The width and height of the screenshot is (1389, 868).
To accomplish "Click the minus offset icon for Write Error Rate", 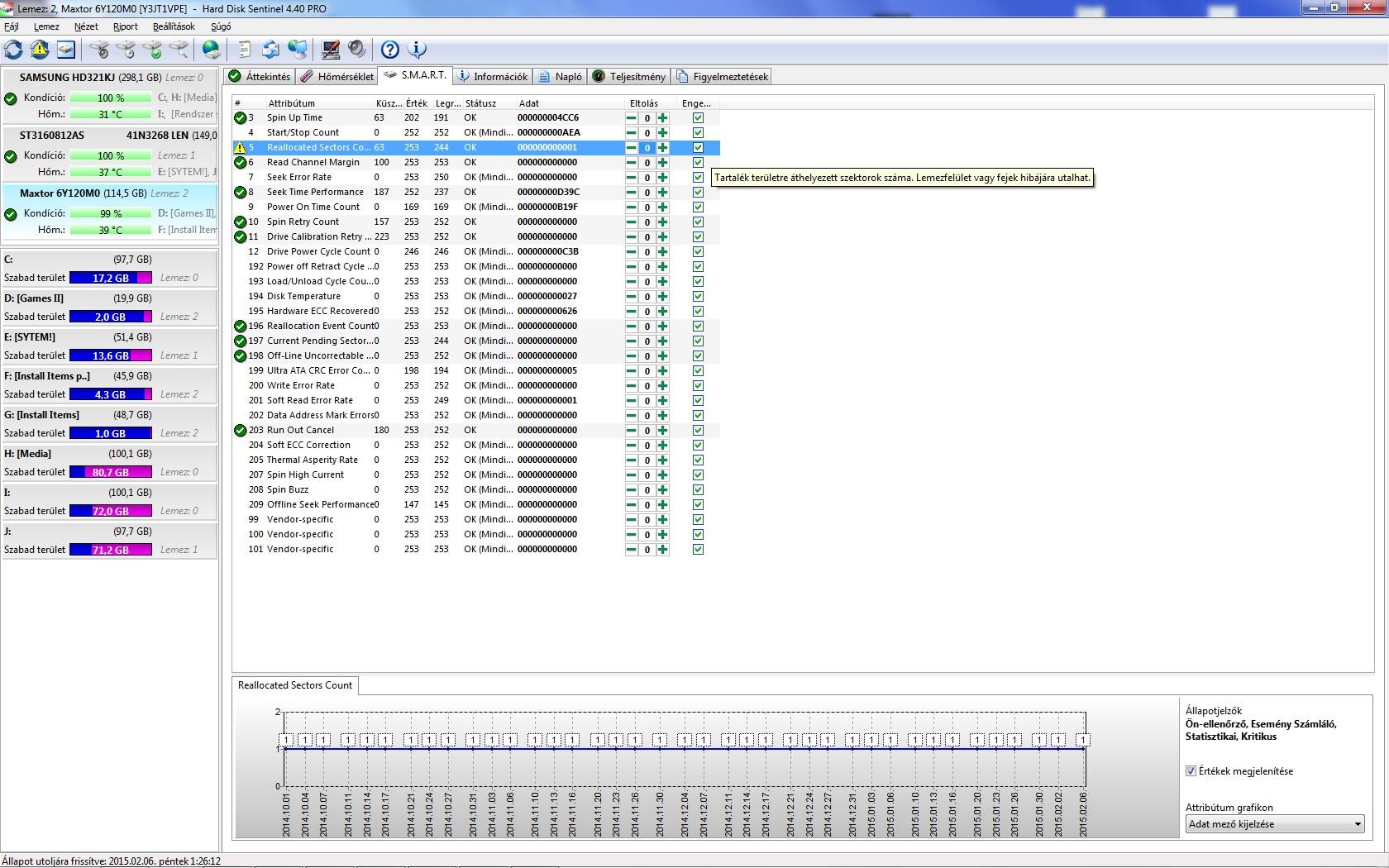I will (632, 386).
